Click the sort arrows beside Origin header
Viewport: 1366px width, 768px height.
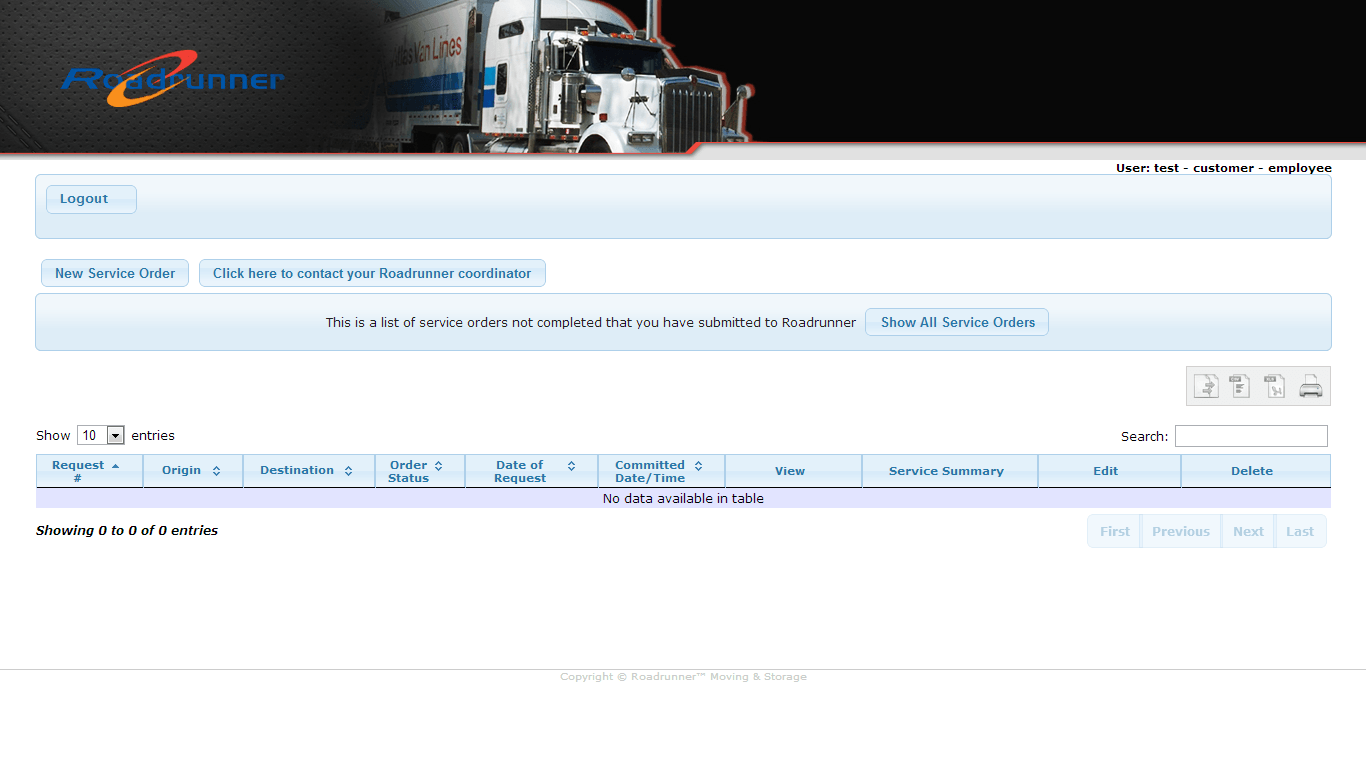pyautogui.click(x=216, y=471)
